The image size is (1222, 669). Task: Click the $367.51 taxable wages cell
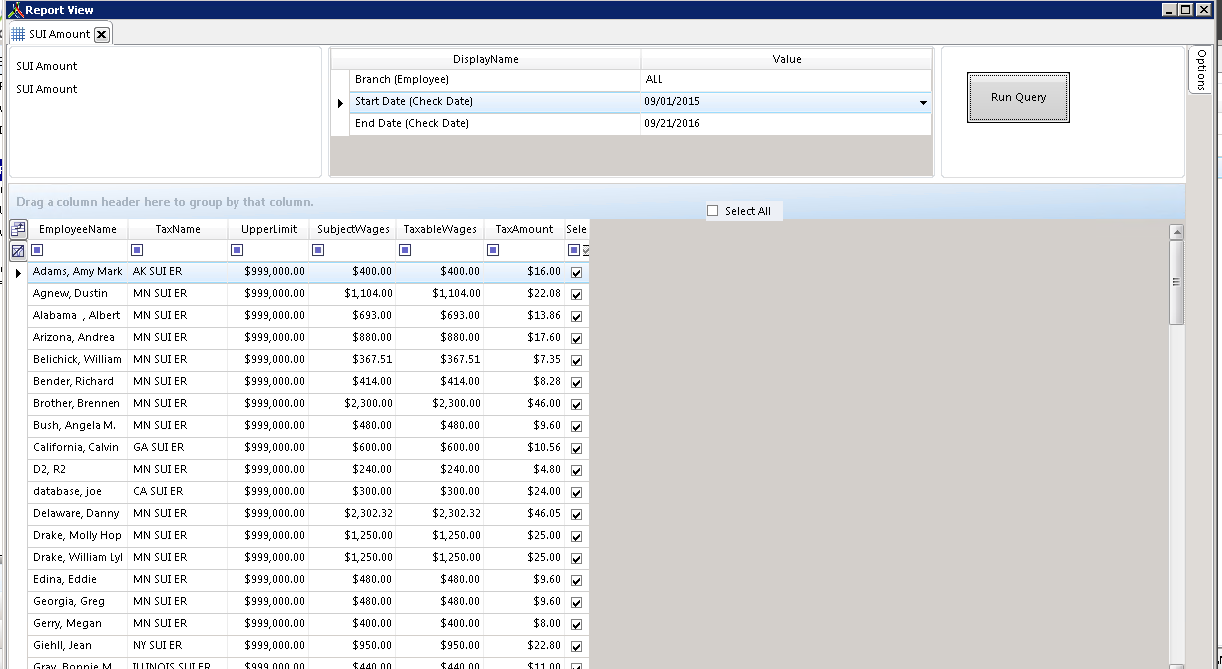click(440, 360)
